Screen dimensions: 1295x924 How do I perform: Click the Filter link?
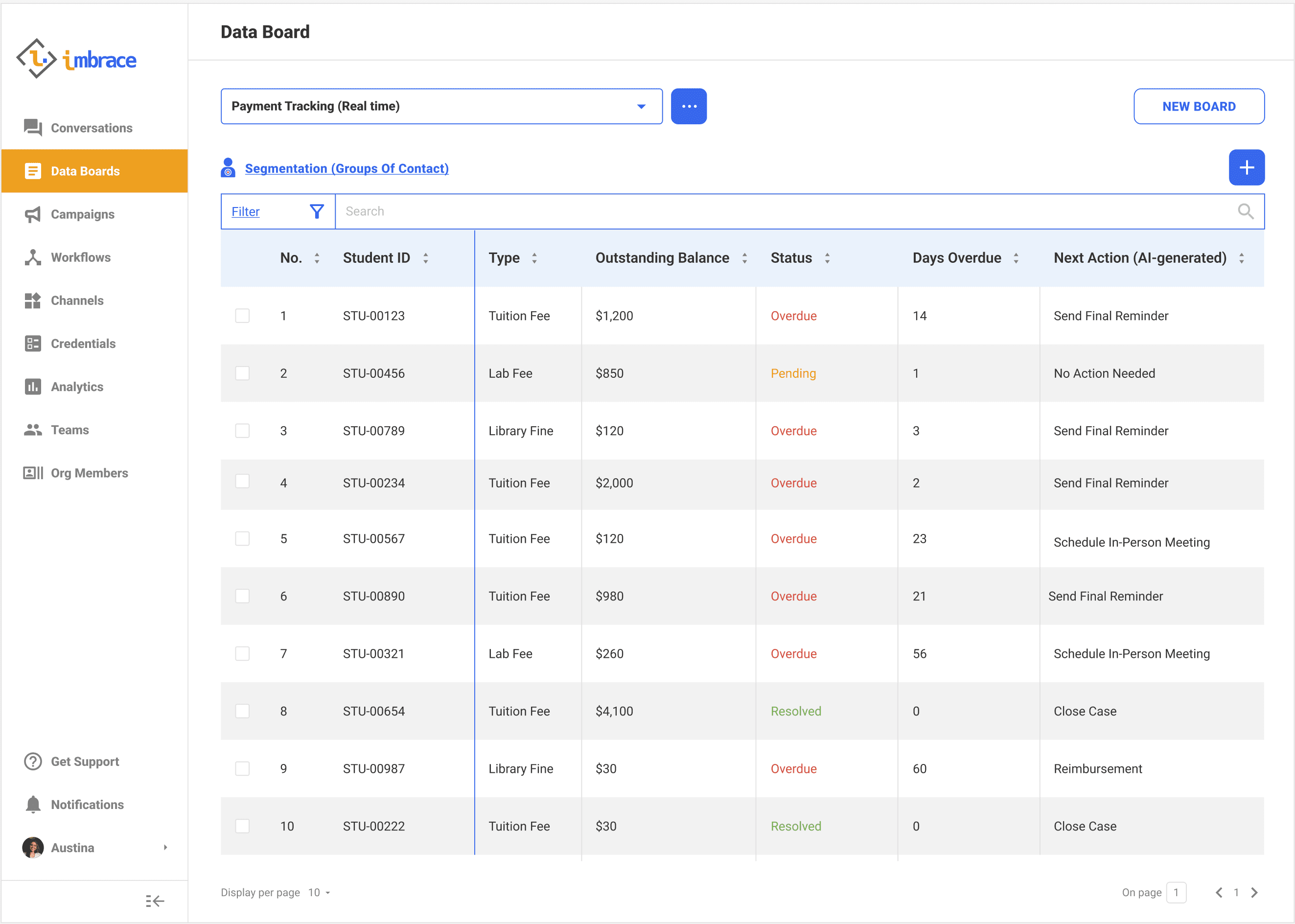coord(245,211)
